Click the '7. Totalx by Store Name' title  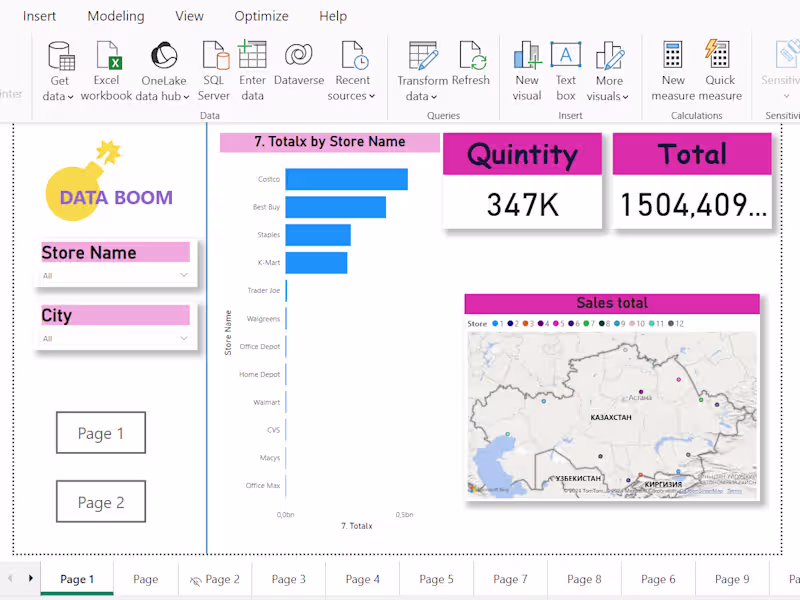click(x=330, y=142)
